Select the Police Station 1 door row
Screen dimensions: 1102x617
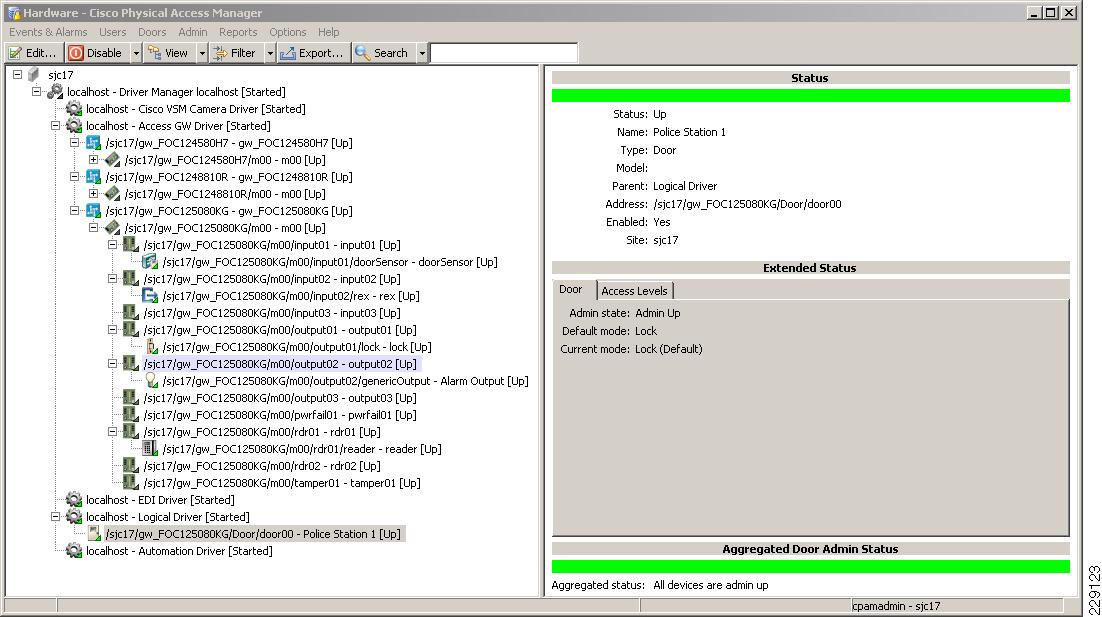tap(254, 534)
